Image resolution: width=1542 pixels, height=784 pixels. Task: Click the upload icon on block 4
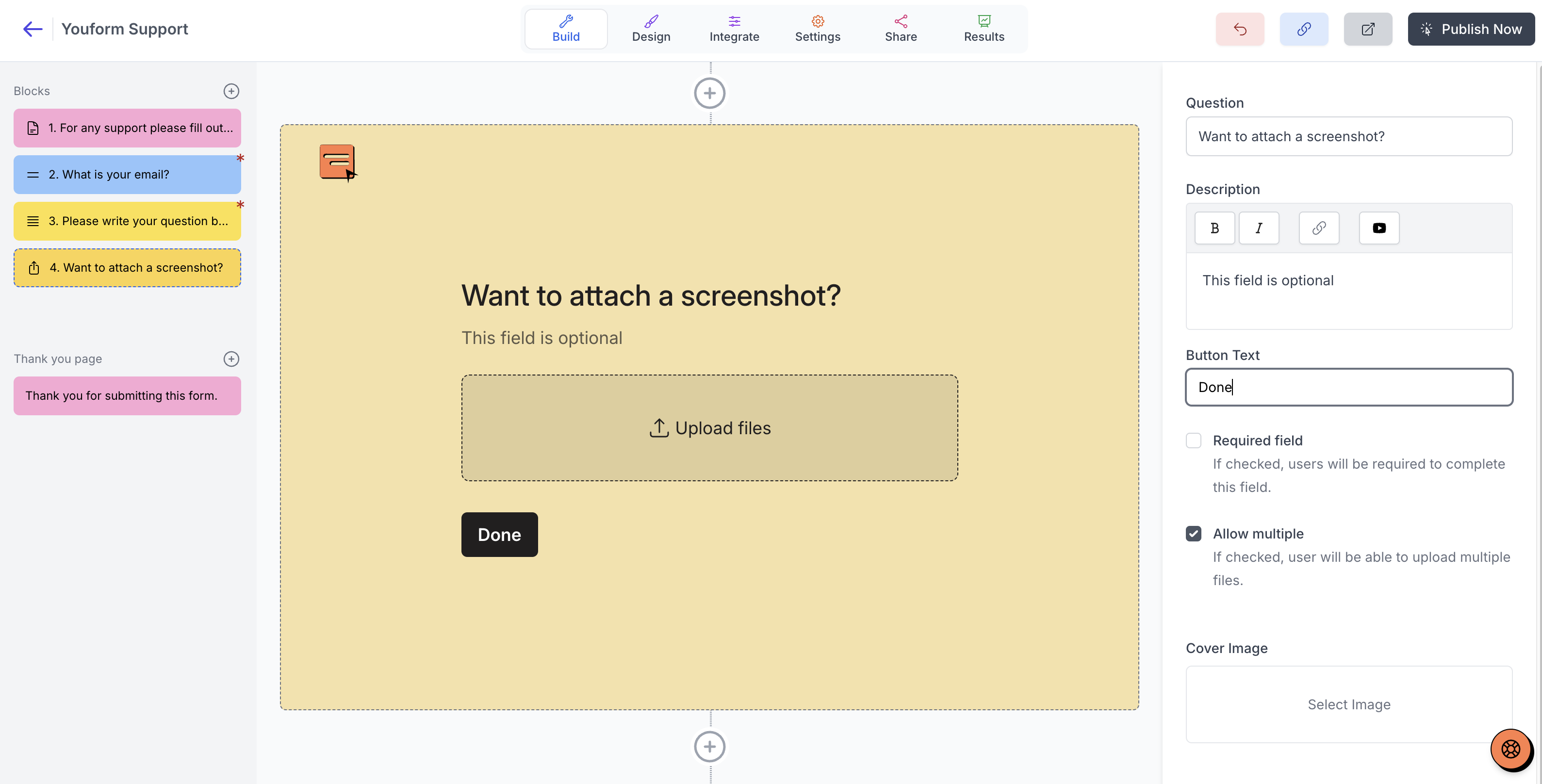(x=34, y=267)
